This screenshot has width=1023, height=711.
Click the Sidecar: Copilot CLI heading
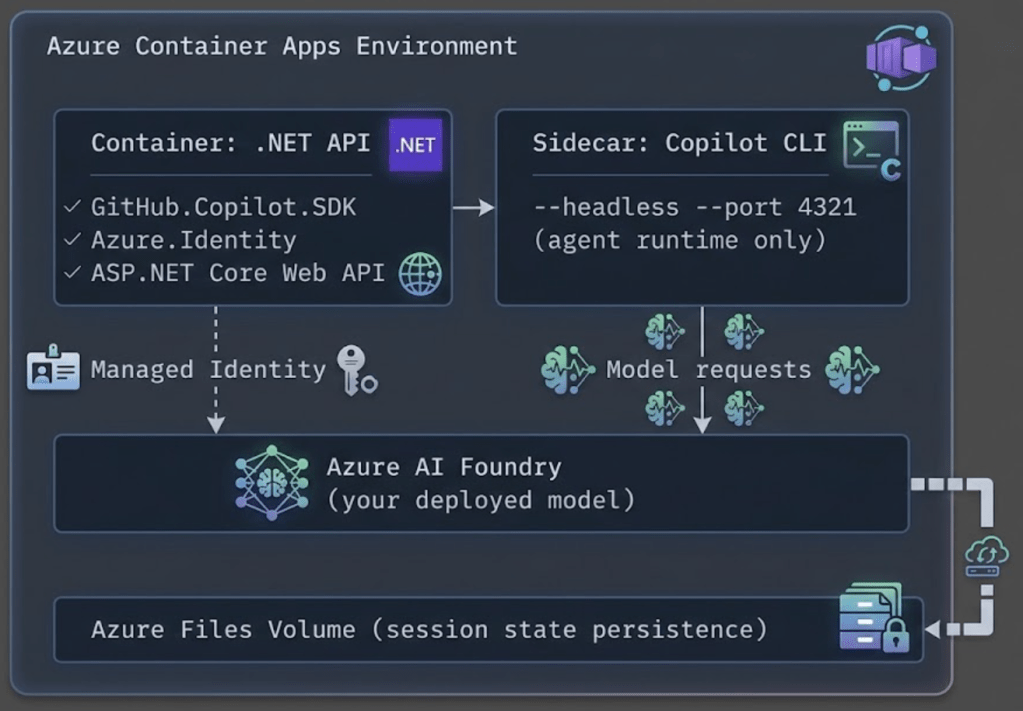point(679,143)
